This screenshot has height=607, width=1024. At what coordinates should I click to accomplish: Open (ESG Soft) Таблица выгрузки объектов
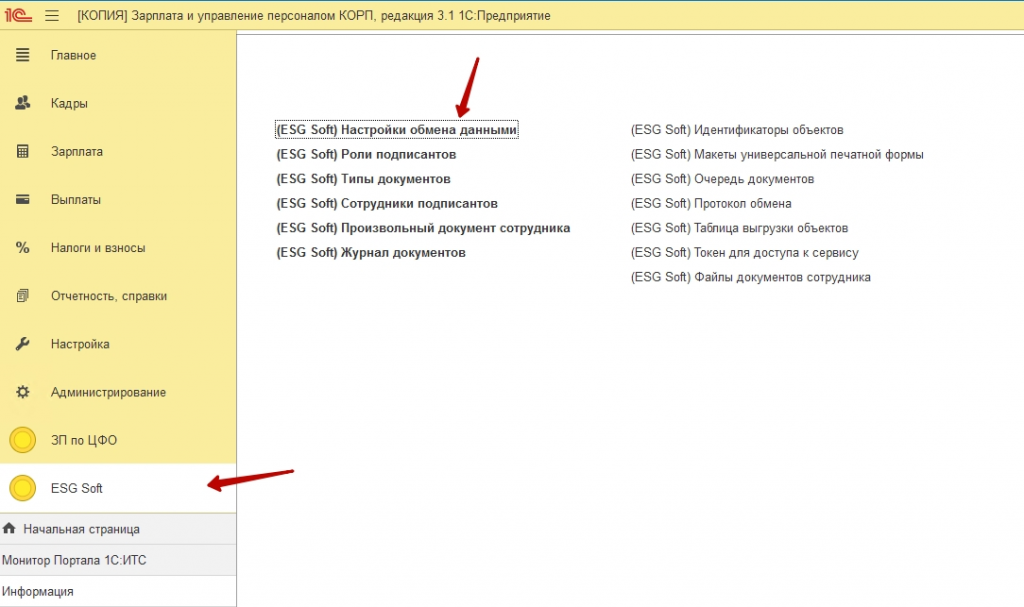tap(739, 228)
